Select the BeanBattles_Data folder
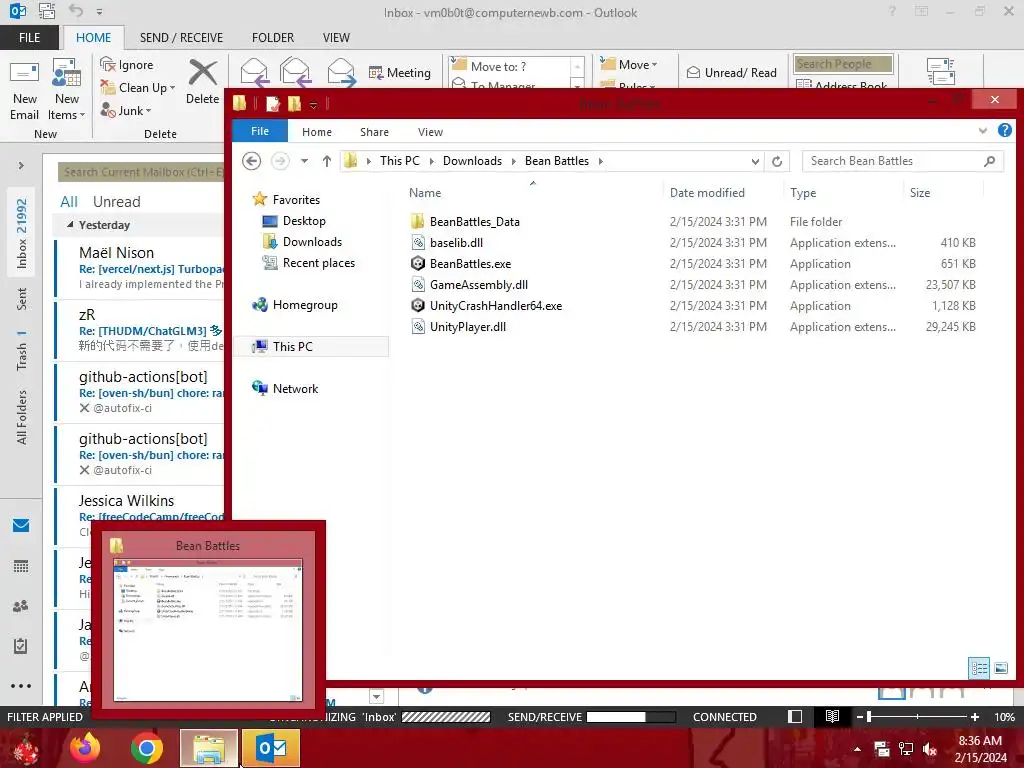1024x768 pixels. pos(475,221)
